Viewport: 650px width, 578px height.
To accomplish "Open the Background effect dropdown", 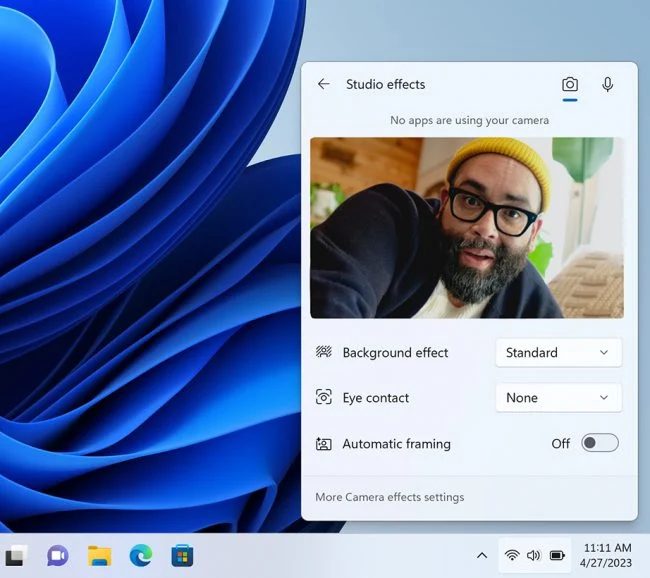I will click(x=558, y=352).
